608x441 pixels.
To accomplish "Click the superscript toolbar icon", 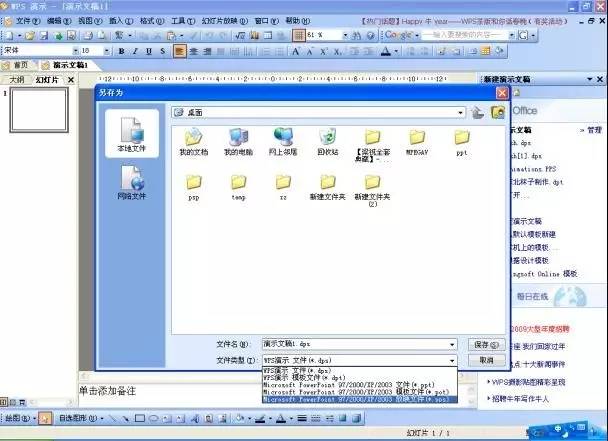I will point(323,51).
